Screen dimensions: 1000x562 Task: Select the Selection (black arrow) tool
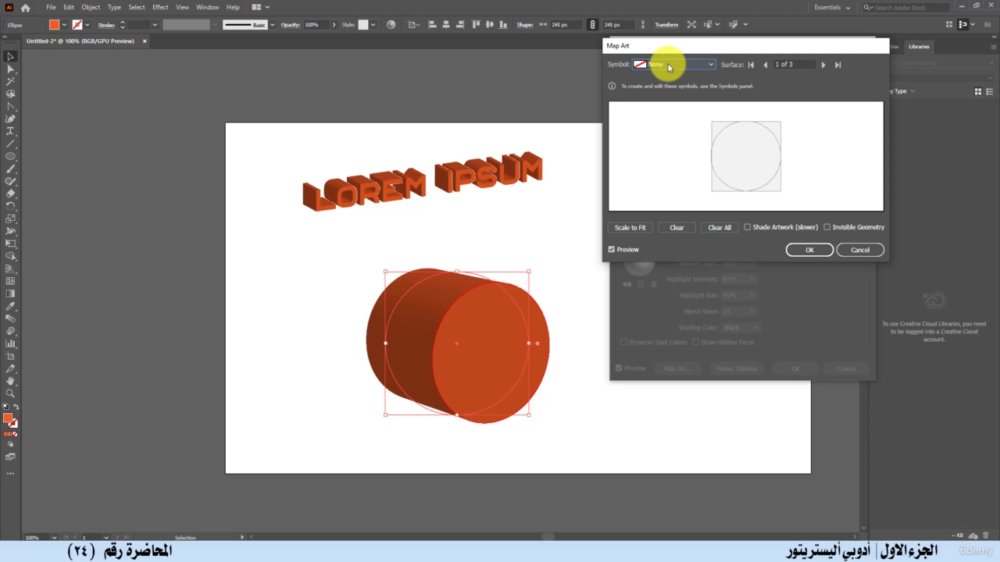tap(10, 57)
